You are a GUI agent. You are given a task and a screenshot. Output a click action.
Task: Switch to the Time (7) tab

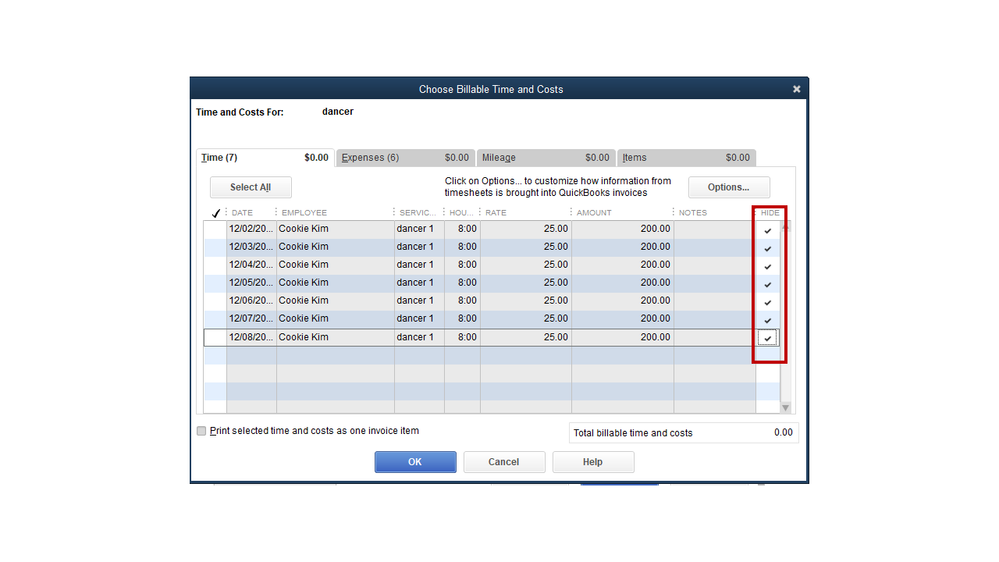[x=265, y=157]
